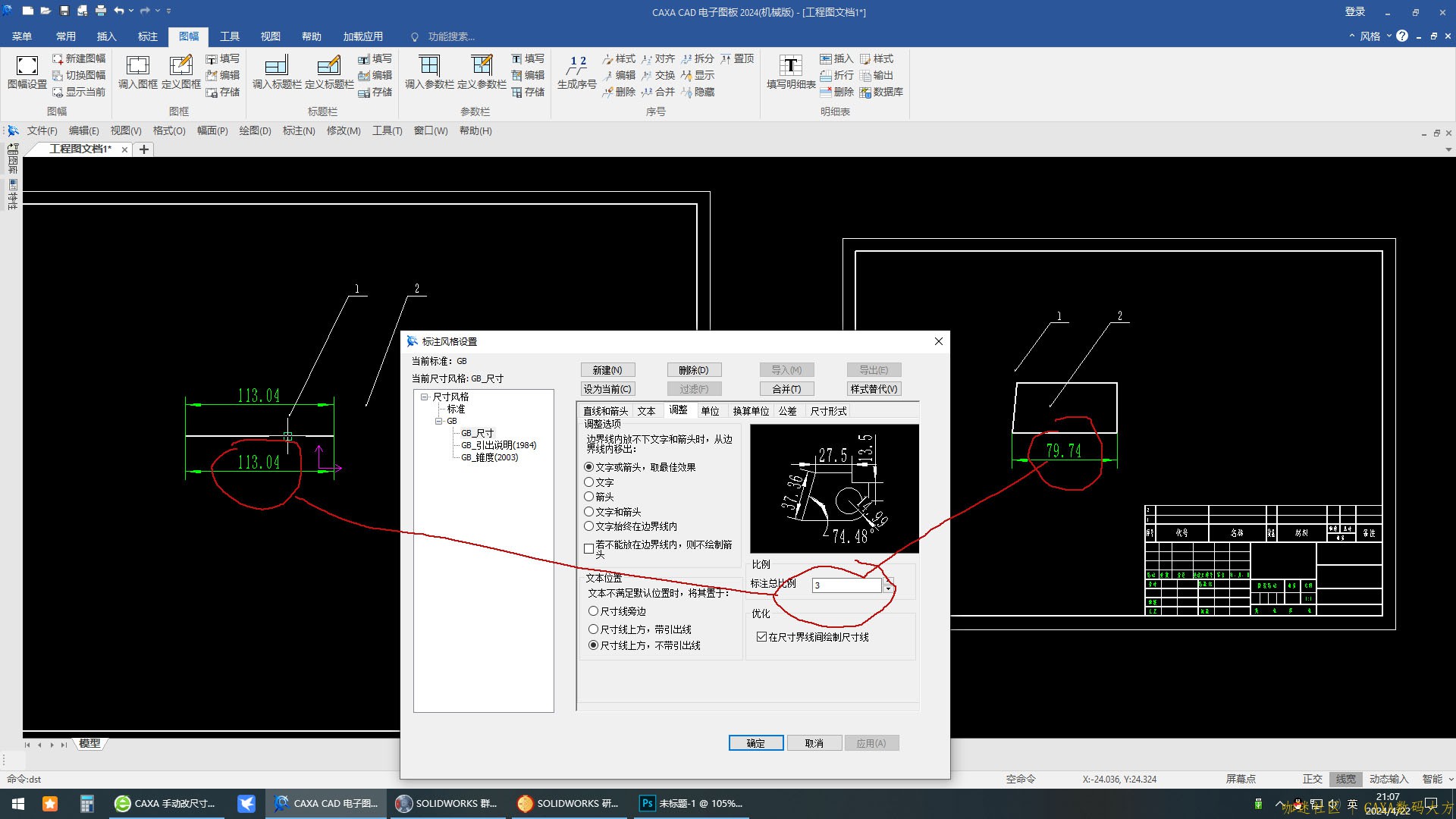Image resolution: width=1456 pixels, height=819 pixels.
Task: Collapse the GB tree node
Action: coord(438,421)
